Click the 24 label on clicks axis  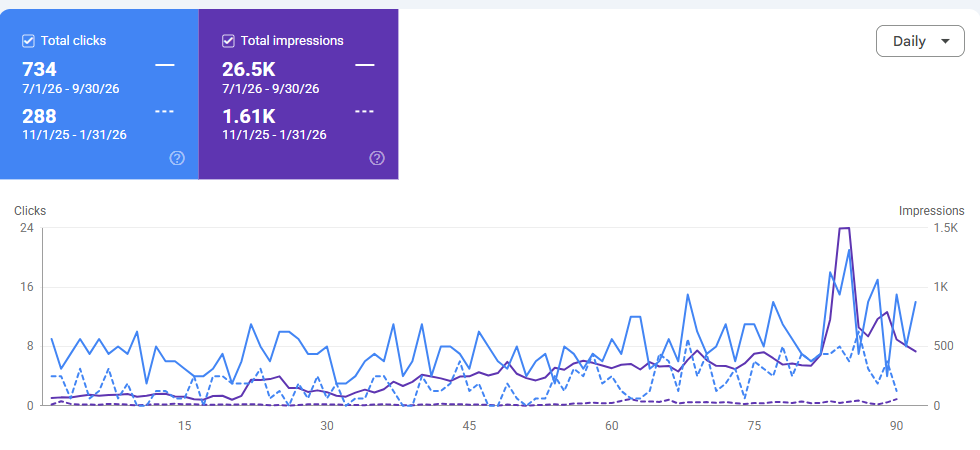click(26, 228)
